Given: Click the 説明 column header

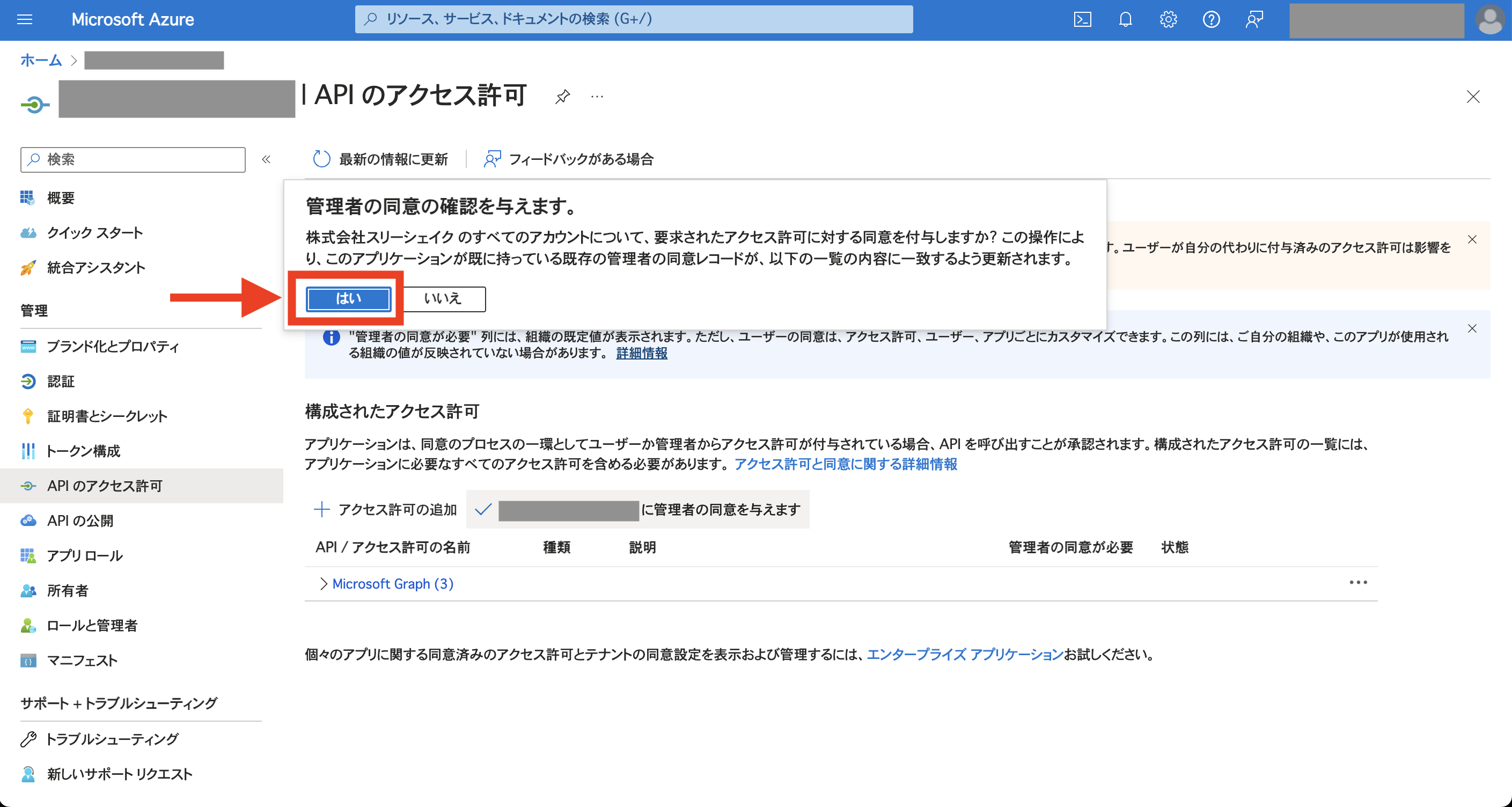Looking at the screenshot, I should click(642, 548).
